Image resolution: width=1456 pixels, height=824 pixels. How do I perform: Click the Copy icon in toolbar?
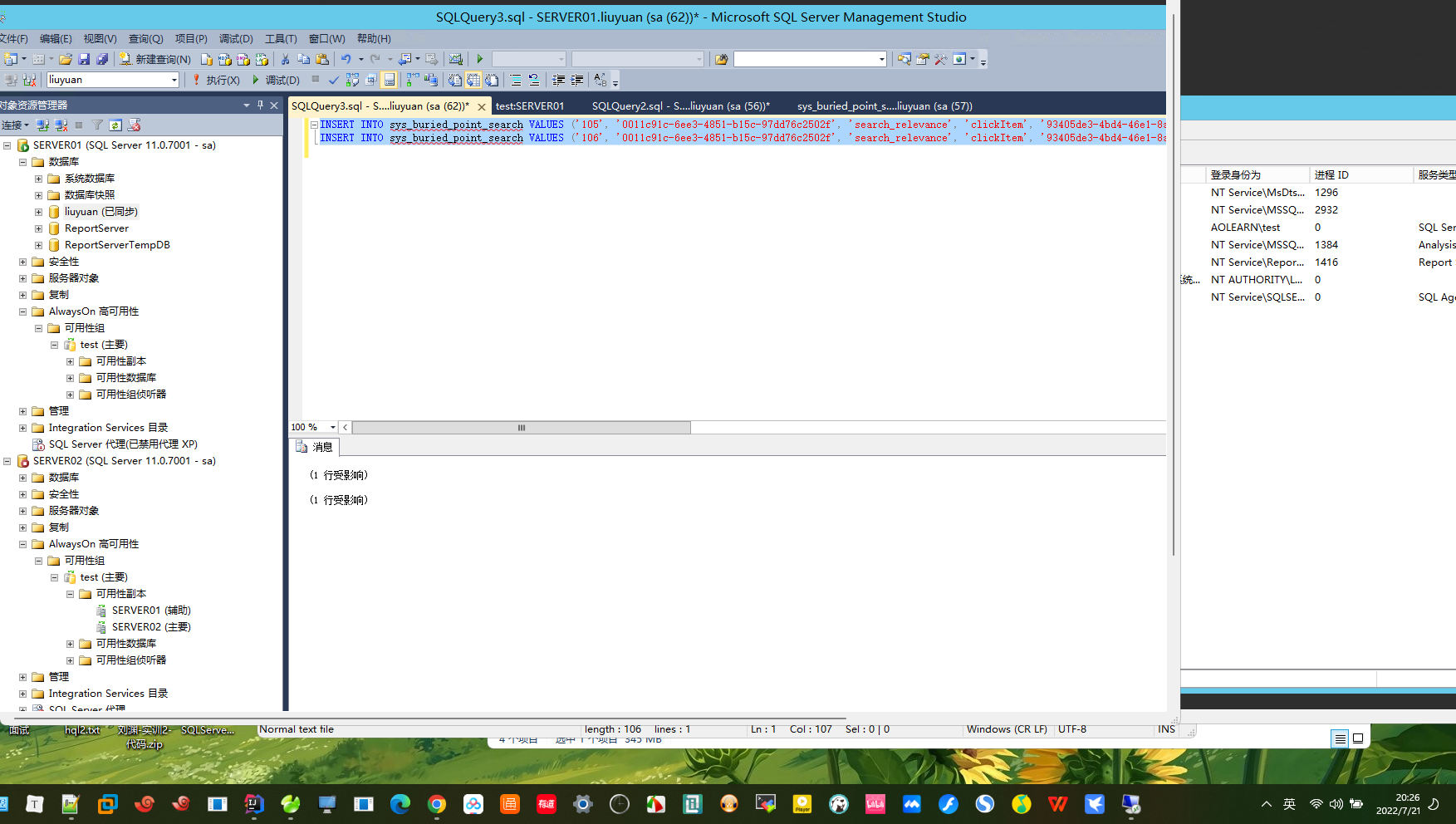point(303,59)
